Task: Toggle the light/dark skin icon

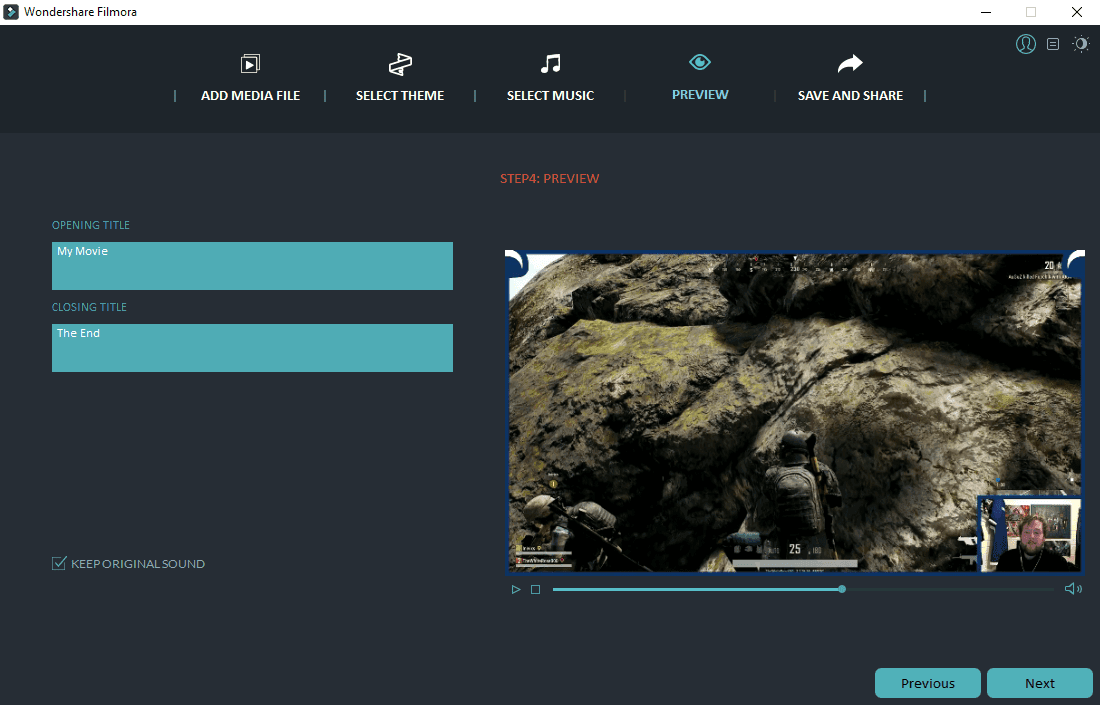Action: click(x=1081, y=44)
